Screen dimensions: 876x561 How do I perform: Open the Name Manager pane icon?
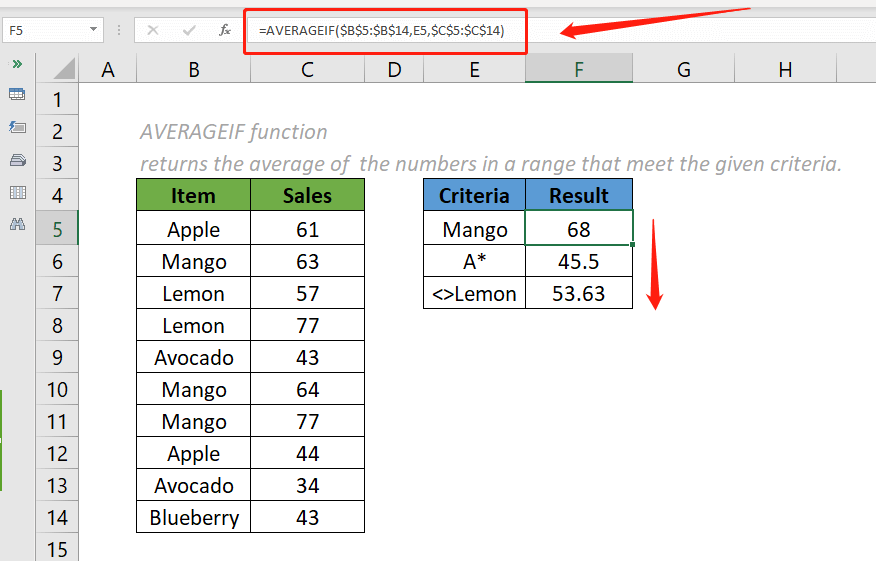coord(17,159)
